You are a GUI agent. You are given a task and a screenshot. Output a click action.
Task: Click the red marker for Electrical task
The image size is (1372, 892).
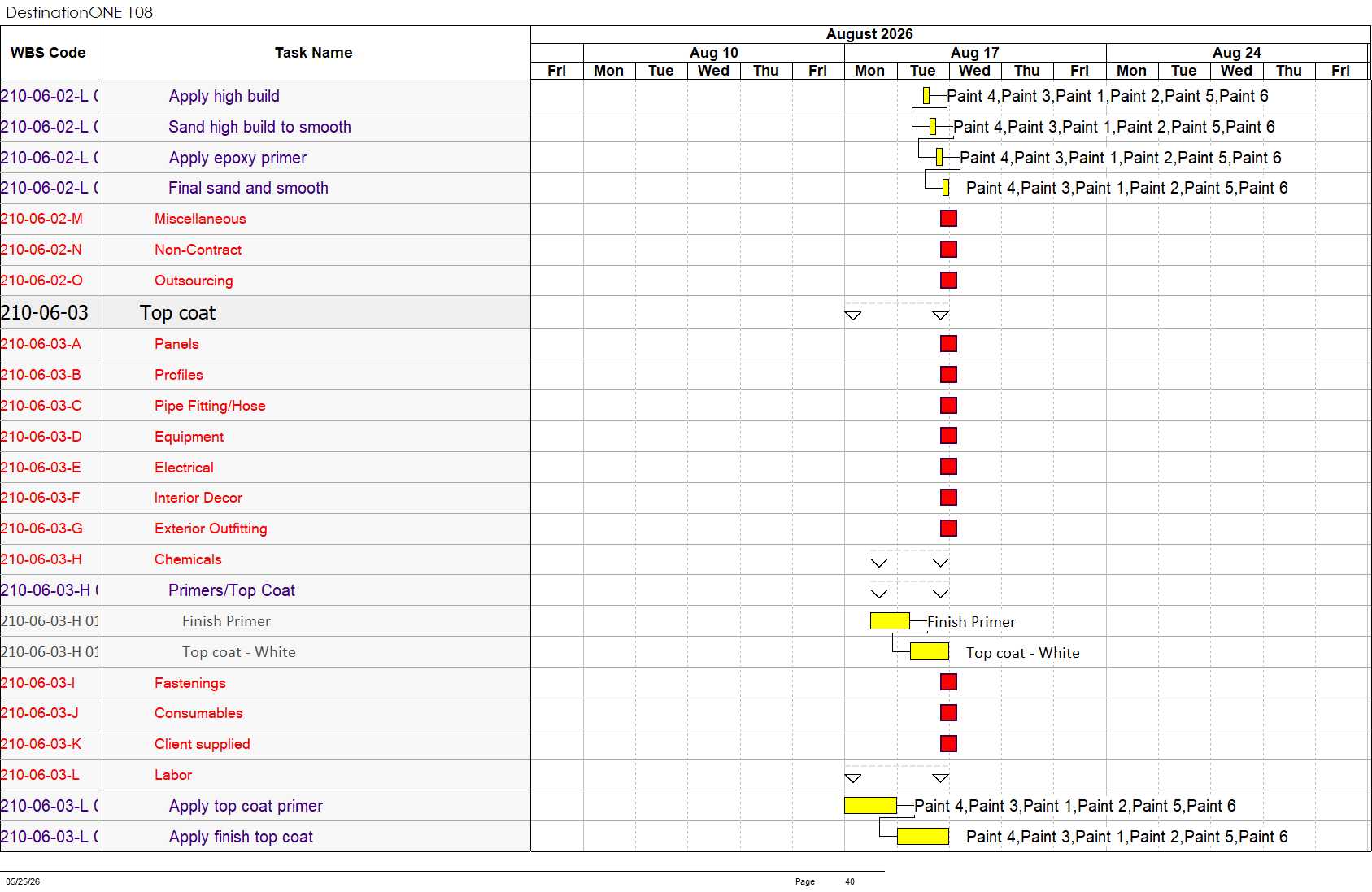[x=948, y=467]
